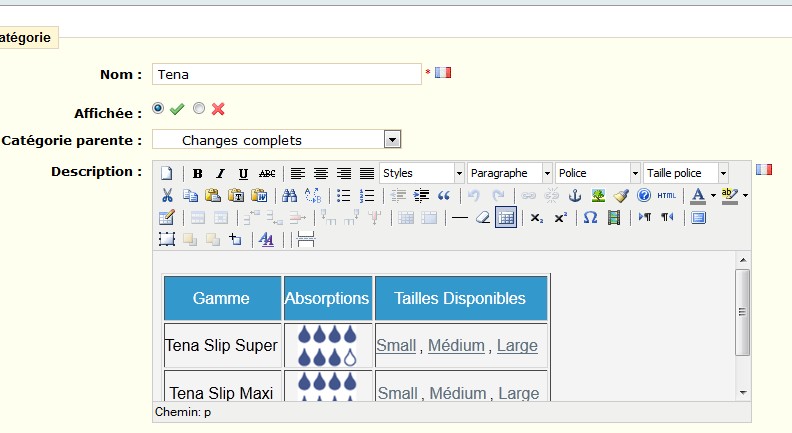Toggle italic formatting
792x433 pixels.
click(220, 173)
